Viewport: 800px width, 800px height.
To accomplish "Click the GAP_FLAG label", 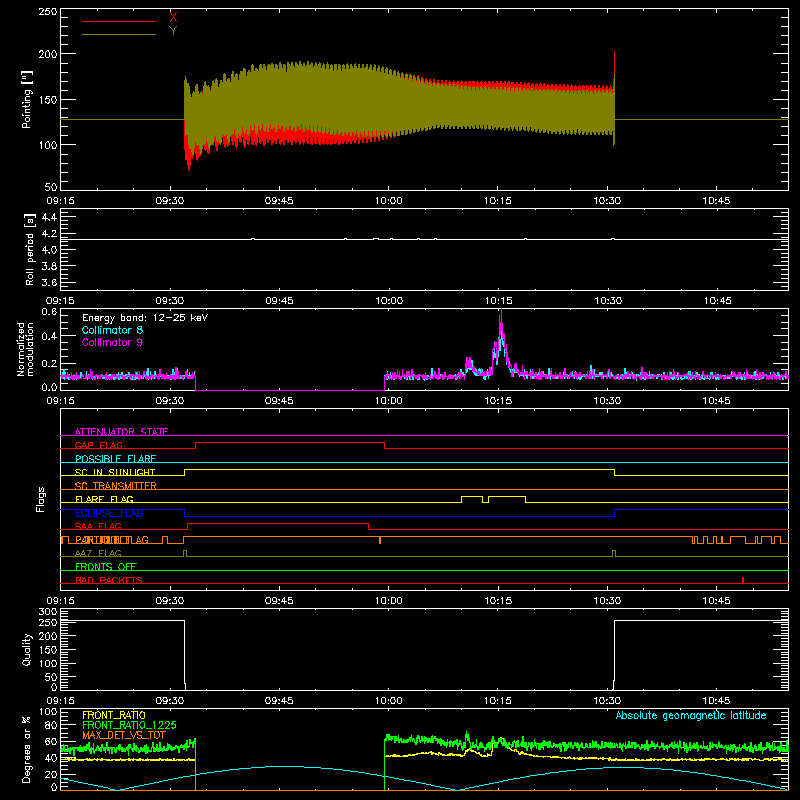I will 98,445.
